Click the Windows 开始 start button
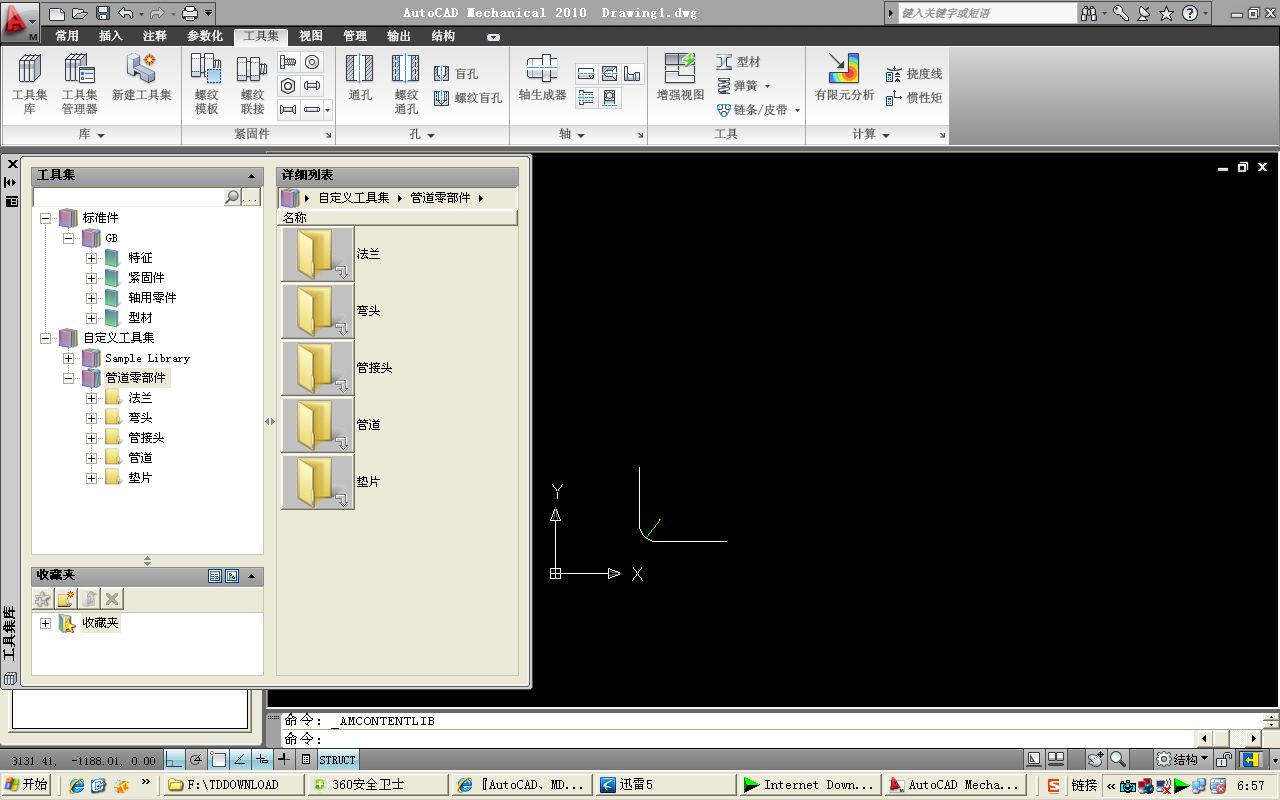 coord(26,785)
